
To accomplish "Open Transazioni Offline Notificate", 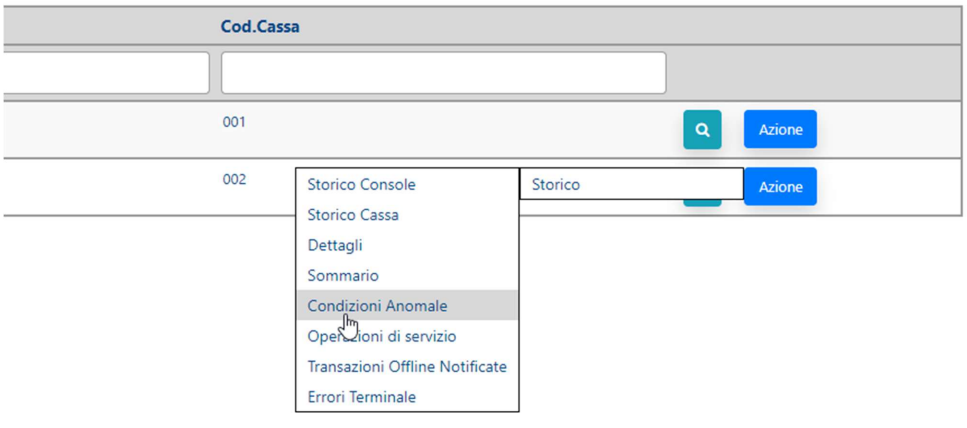I will [408, 366].
